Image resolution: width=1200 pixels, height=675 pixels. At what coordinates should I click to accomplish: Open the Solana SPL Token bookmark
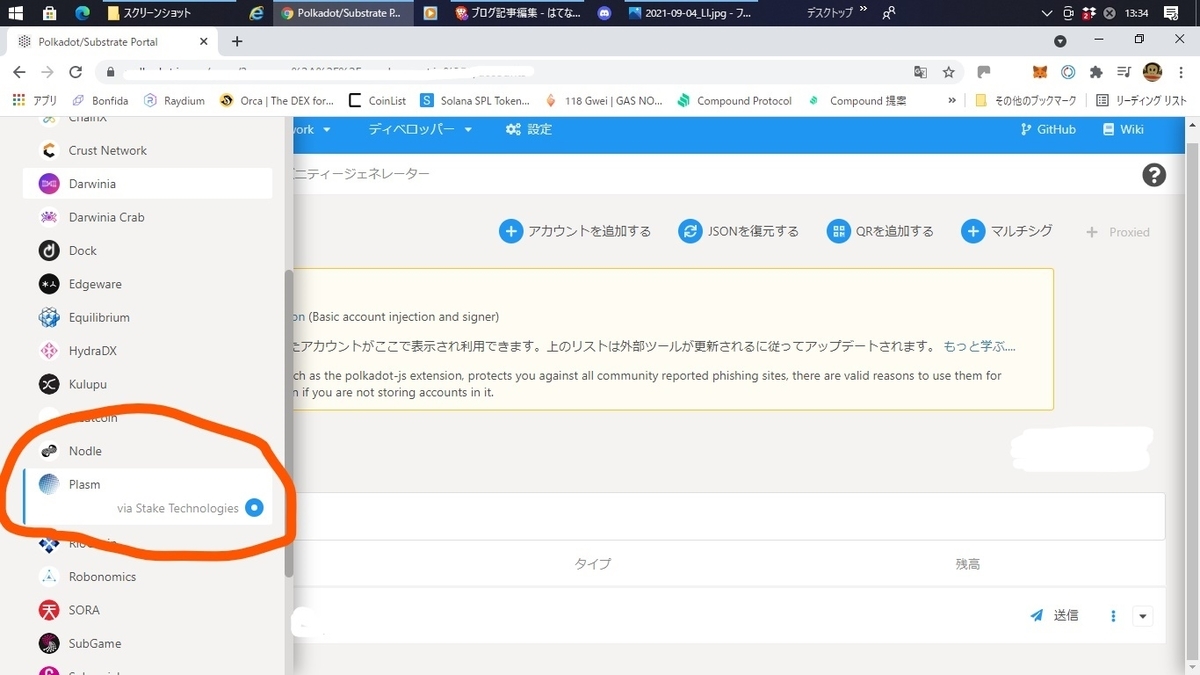(x=475, y=100)
